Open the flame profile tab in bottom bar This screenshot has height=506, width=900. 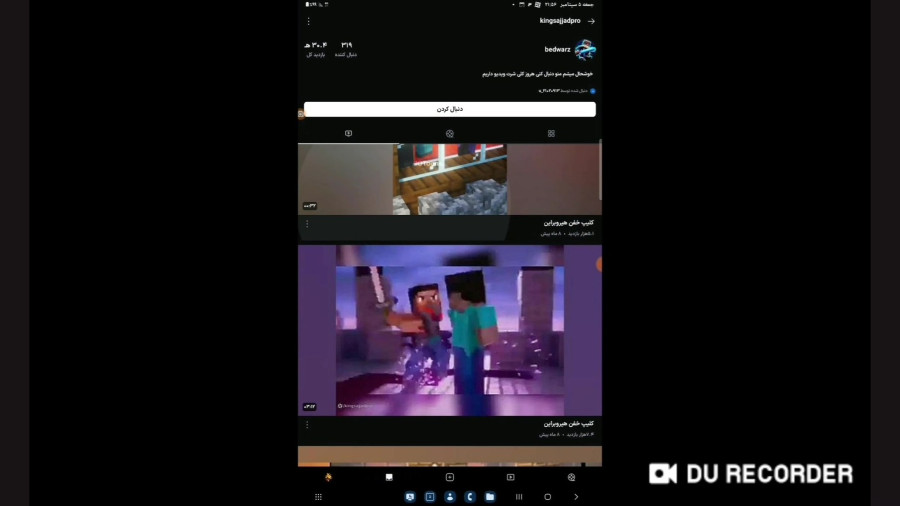coord(328,477)
